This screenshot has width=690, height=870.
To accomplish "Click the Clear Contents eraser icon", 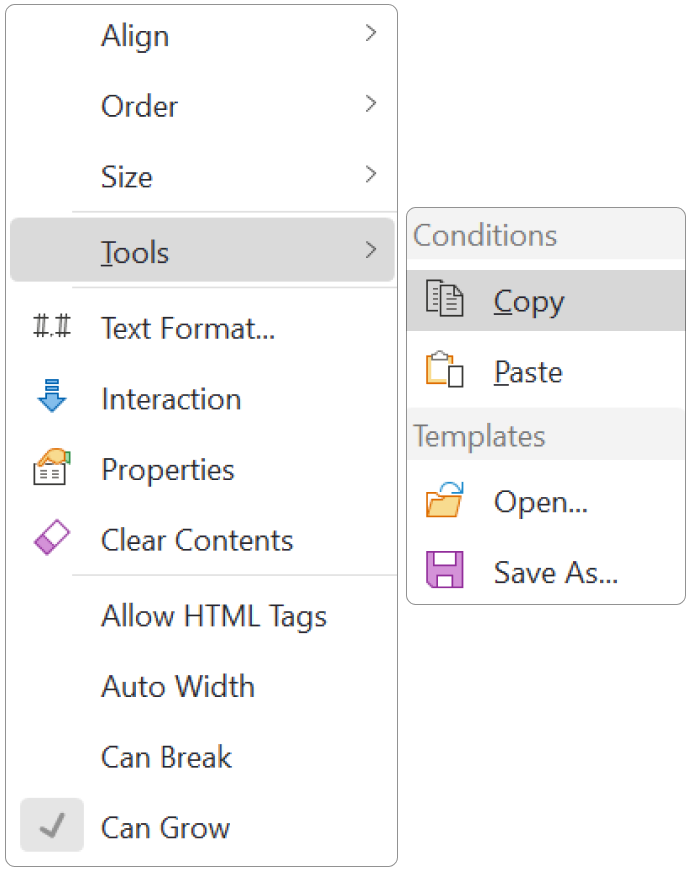I will pyautogui.click(x=51, y=540).
